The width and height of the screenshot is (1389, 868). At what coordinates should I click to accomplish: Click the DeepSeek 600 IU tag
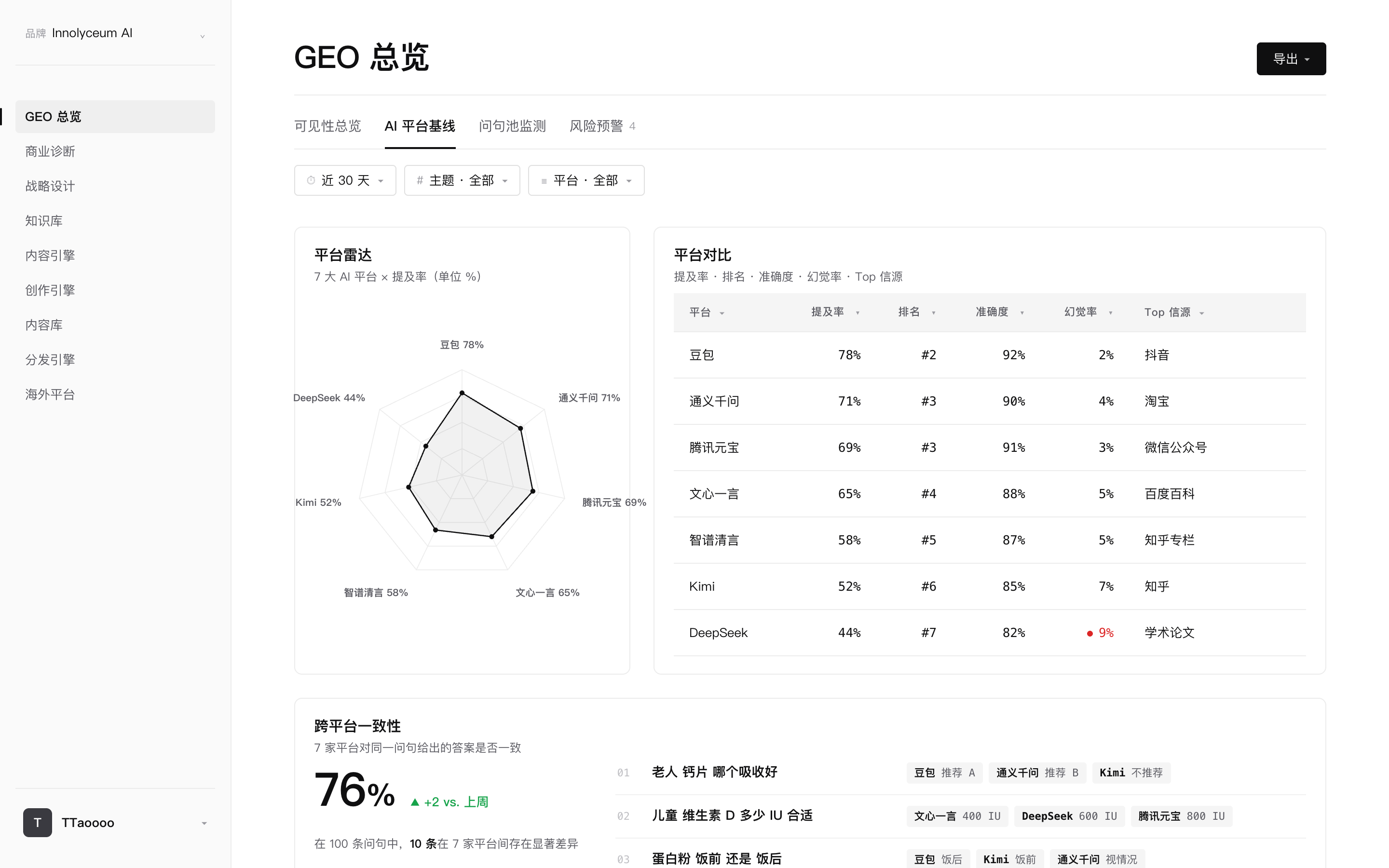(1069, 816)
